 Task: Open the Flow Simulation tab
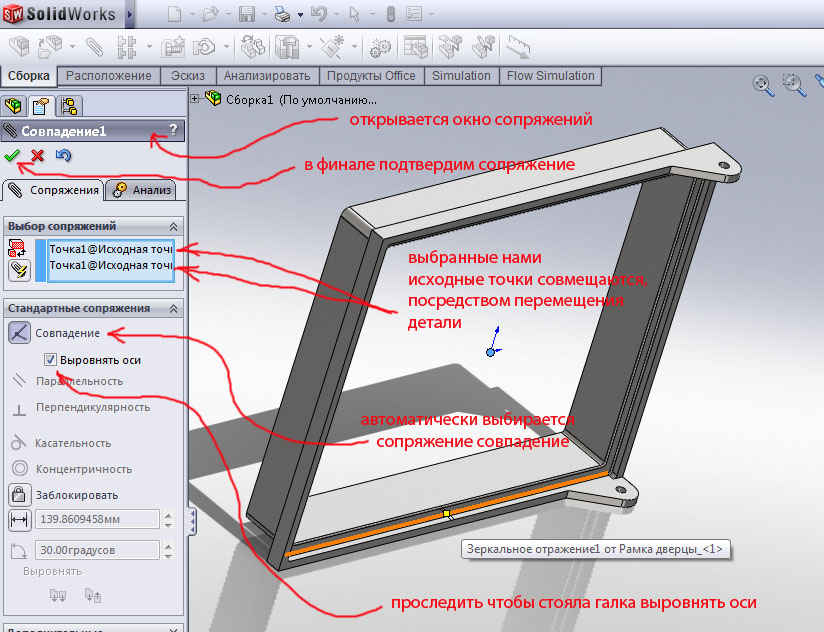[x=550, y=76]
